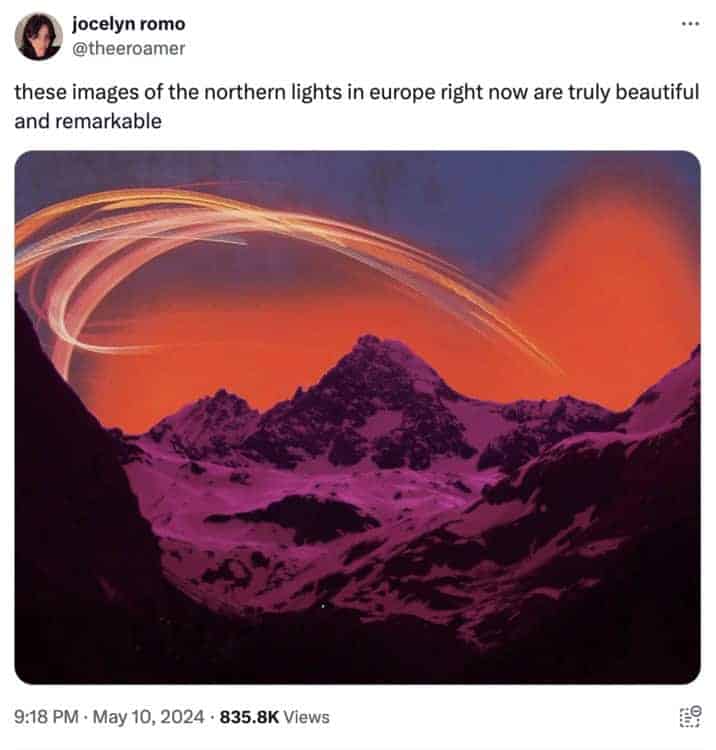This screenshot has width=716, height=750.
Task: Click the 835.8K view count
Action: 249,717
